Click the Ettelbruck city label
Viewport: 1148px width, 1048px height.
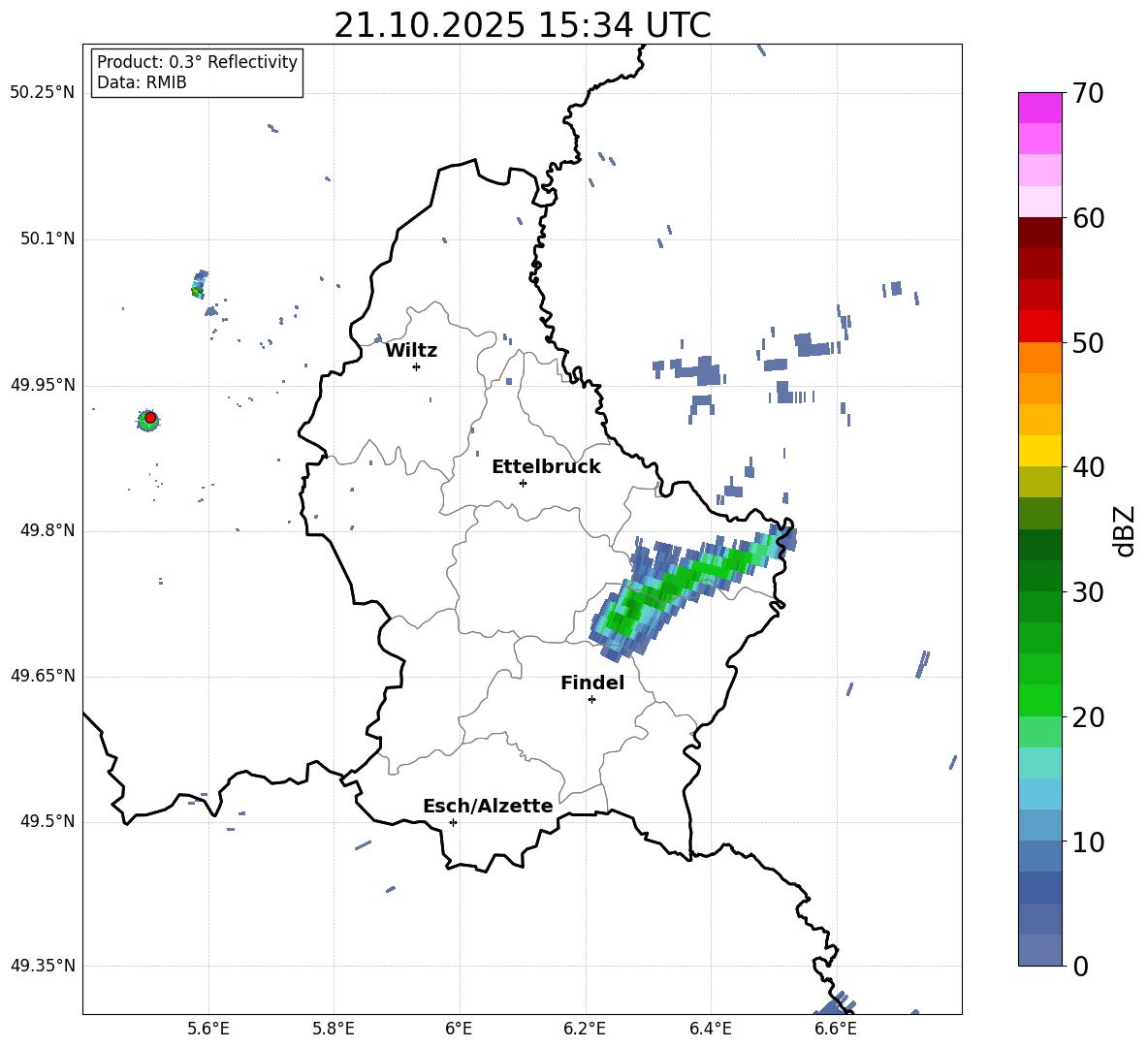(x=546, y=467)
